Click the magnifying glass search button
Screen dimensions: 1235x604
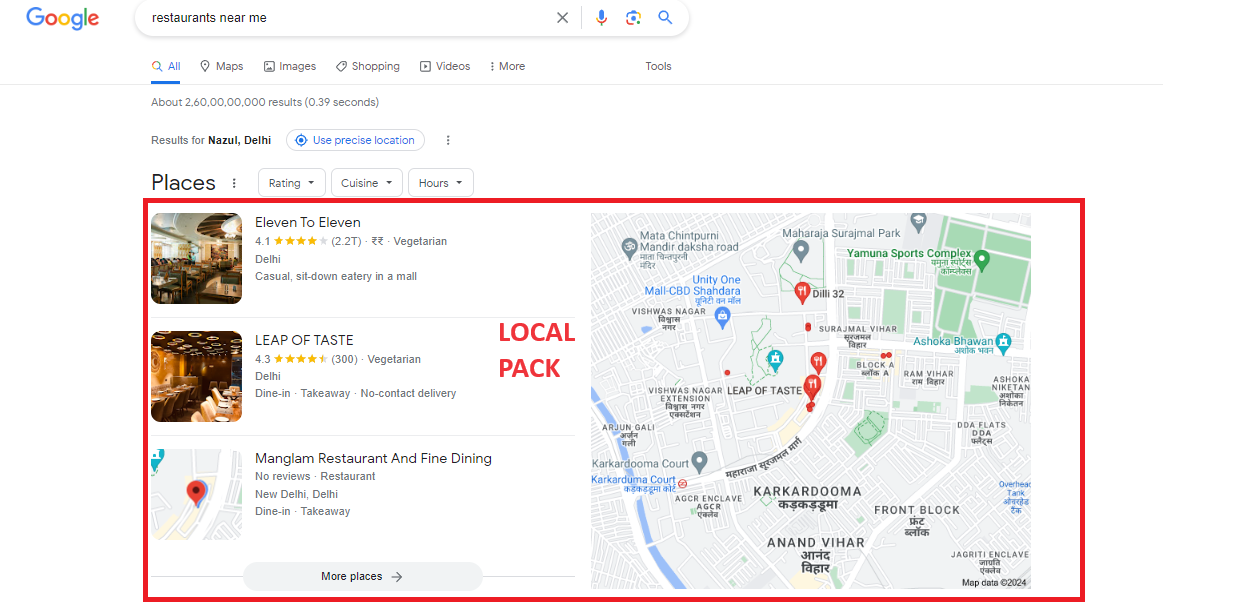point(665,18)
